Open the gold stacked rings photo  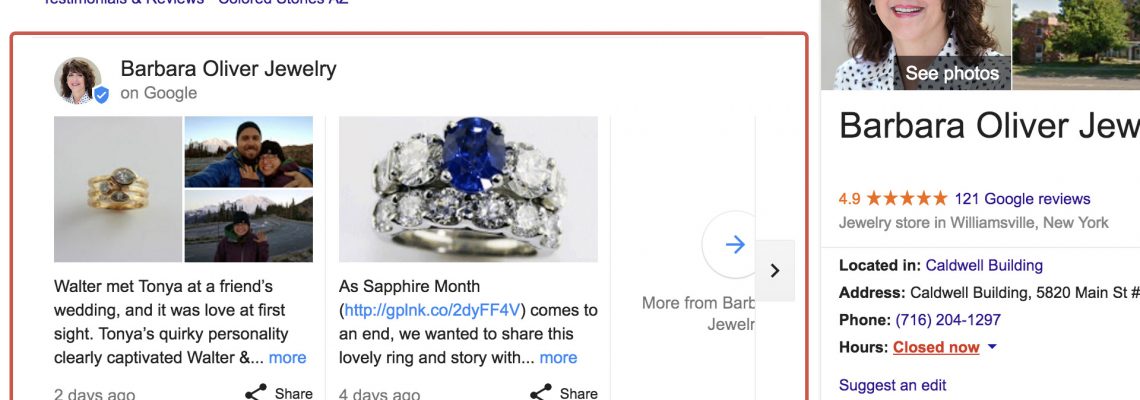[x=118, y=189]
